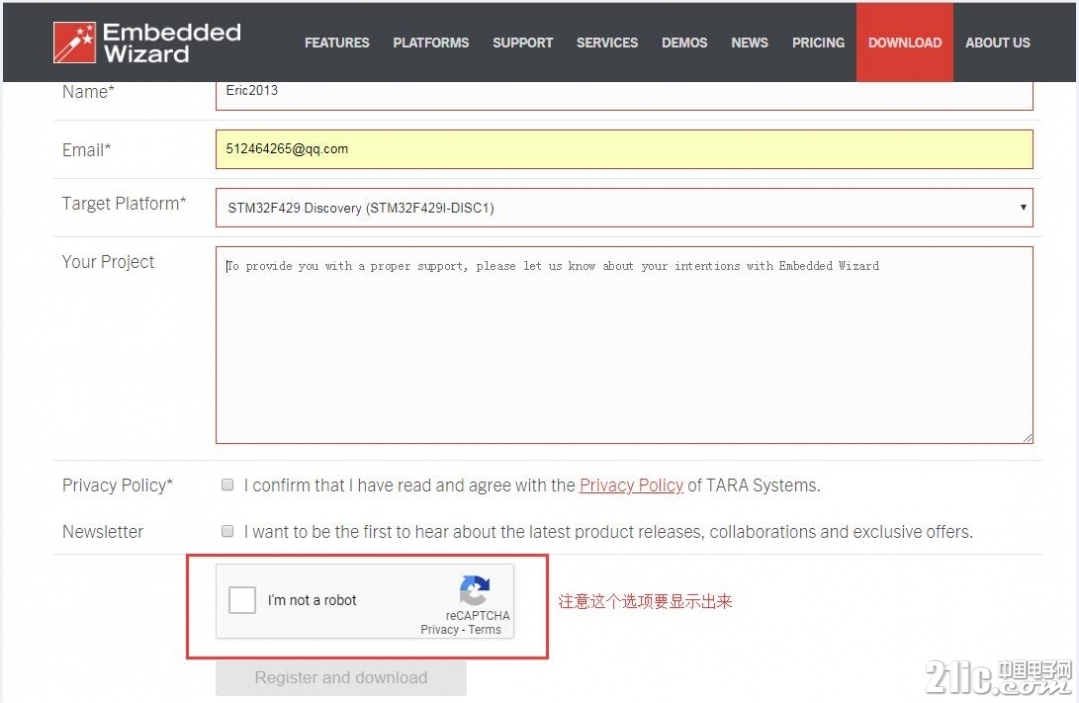Click the Register and download button
This screenshot has height=703, width=1079.
(341, 678)
